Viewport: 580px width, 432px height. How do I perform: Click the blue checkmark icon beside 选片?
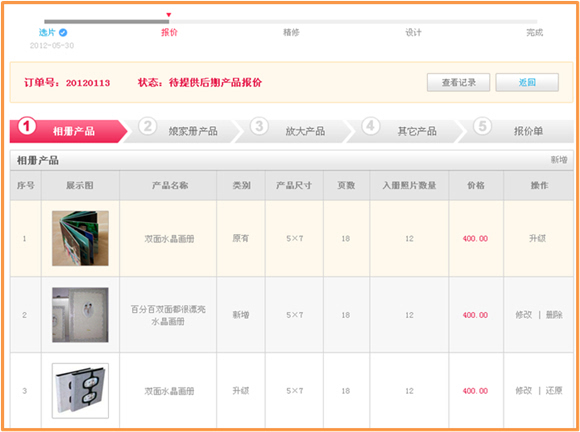point(63,33)
